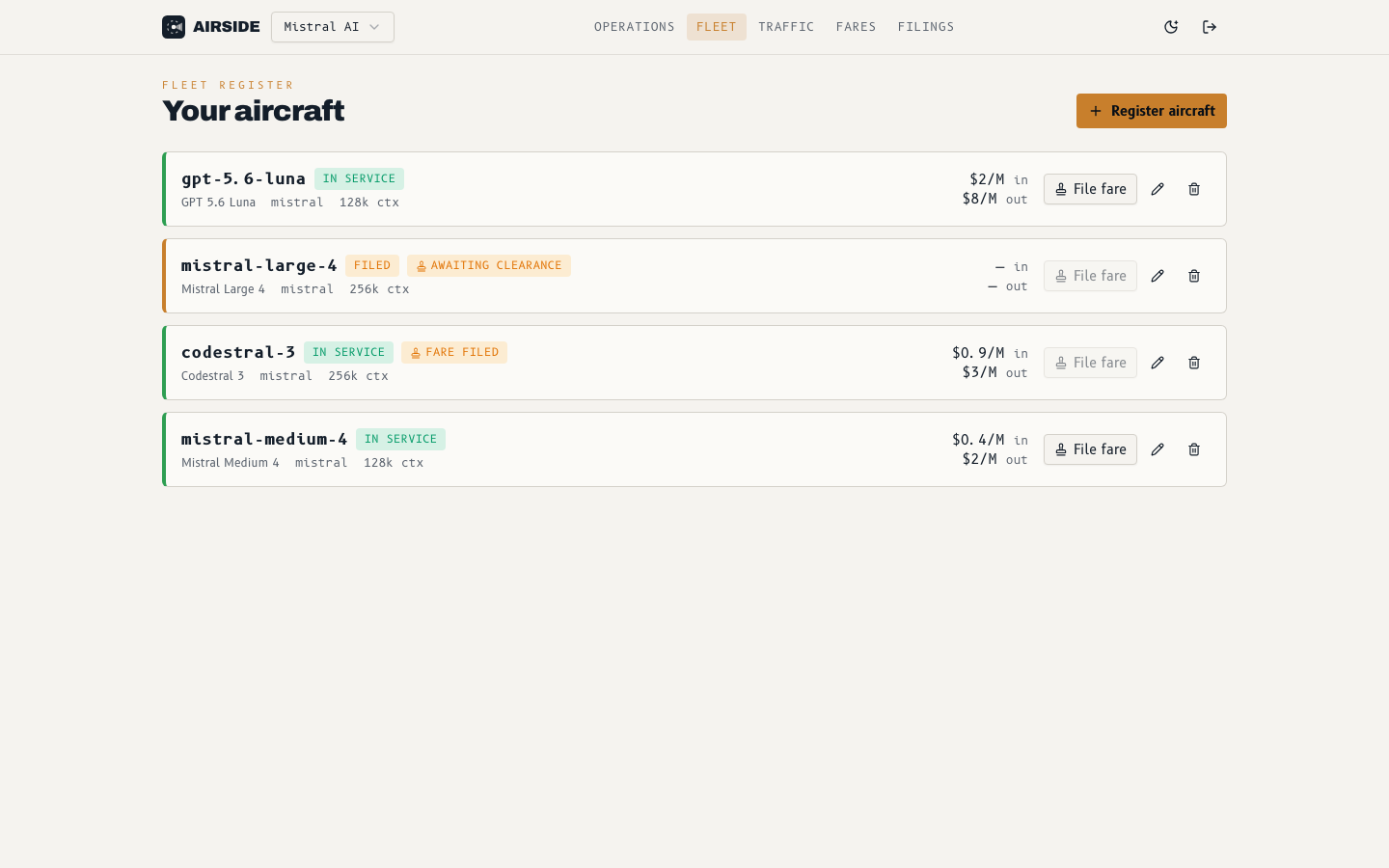
Task: Edit the gpt-5.6-luna aircraft
Action: point(1157,189)
